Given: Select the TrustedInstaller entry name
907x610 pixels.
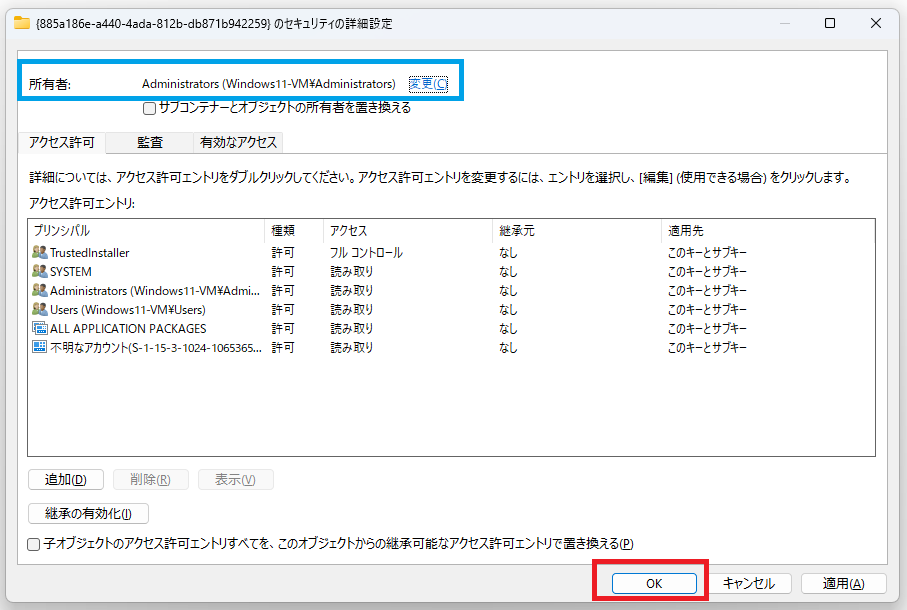Looking at the screenshot, I should 90,253.
